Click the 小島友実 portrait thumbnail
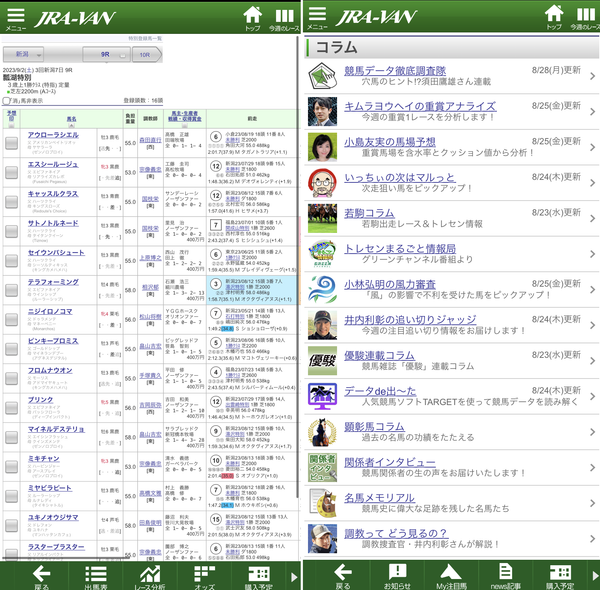 pyautogui.click(x=322, y=147)
